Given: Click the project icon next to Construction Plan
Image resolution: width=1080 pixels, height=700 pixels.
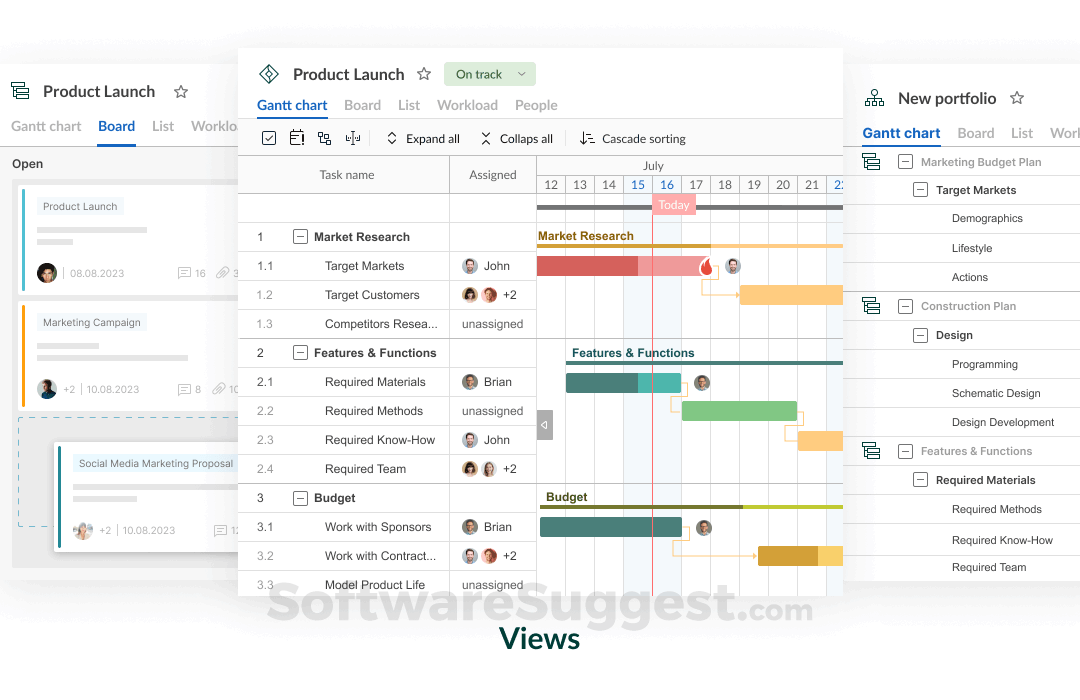Looking at the screenshot, I should (x=871, y=306).
